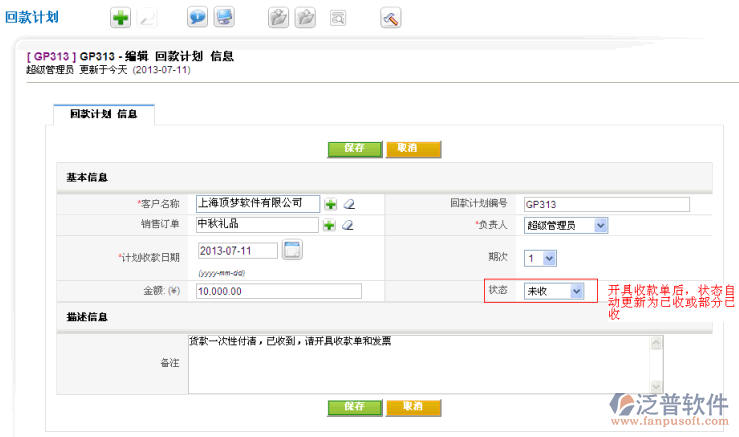Click the hammer tool icon in toolbar
The width and height of the screenshot is (739, 437).
[391, 17]
